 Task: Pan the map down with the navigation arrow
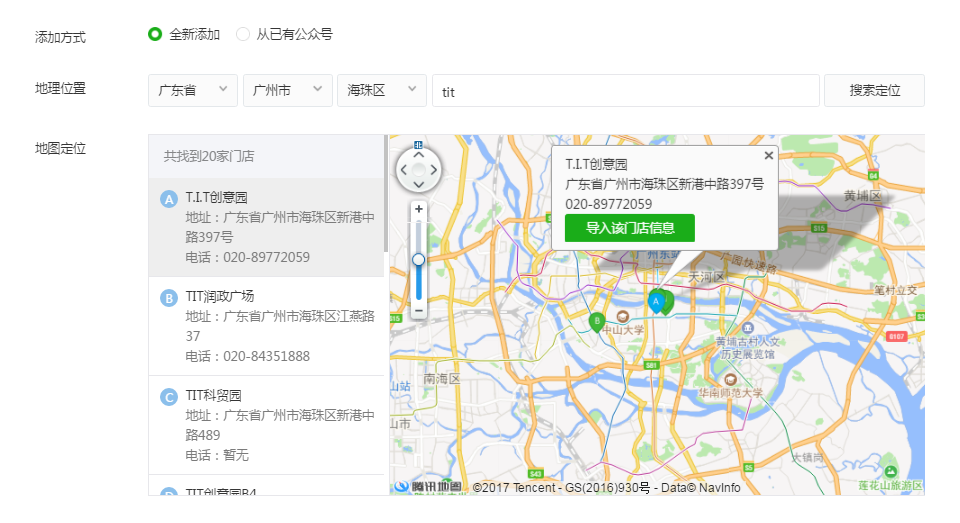pyautogui.click(x=418, y=185)
